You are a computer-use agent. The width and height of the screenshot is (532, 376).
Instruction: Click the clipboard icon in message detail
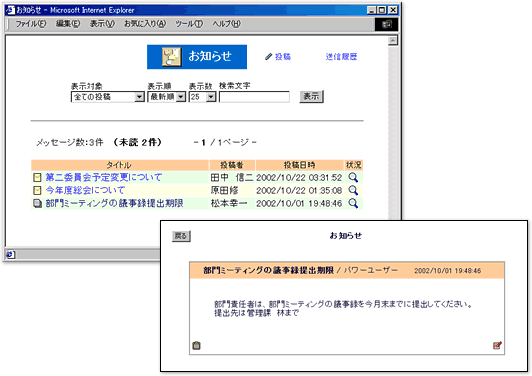tap(196, 345)
